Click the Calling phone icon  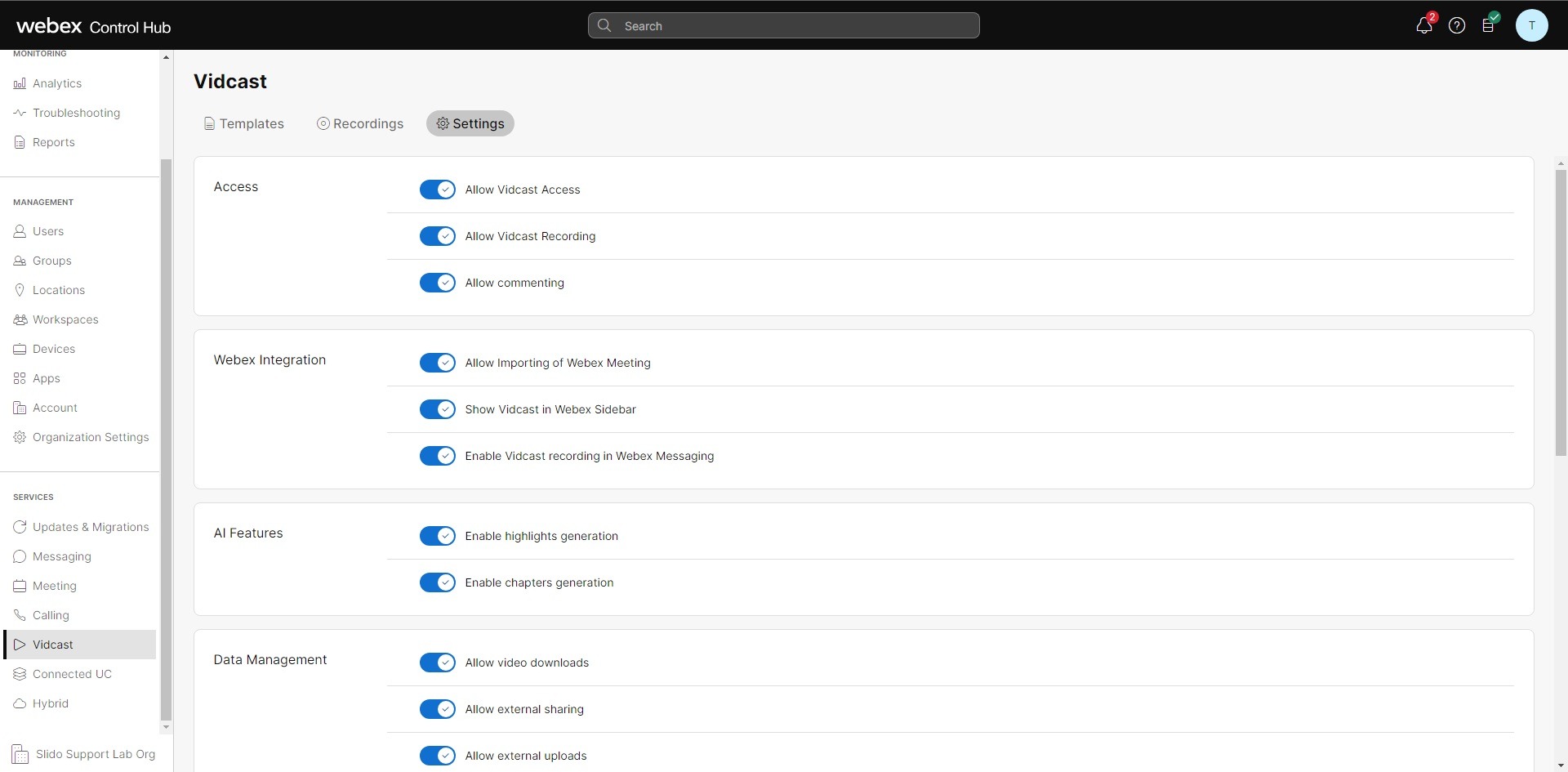[20, 615]
